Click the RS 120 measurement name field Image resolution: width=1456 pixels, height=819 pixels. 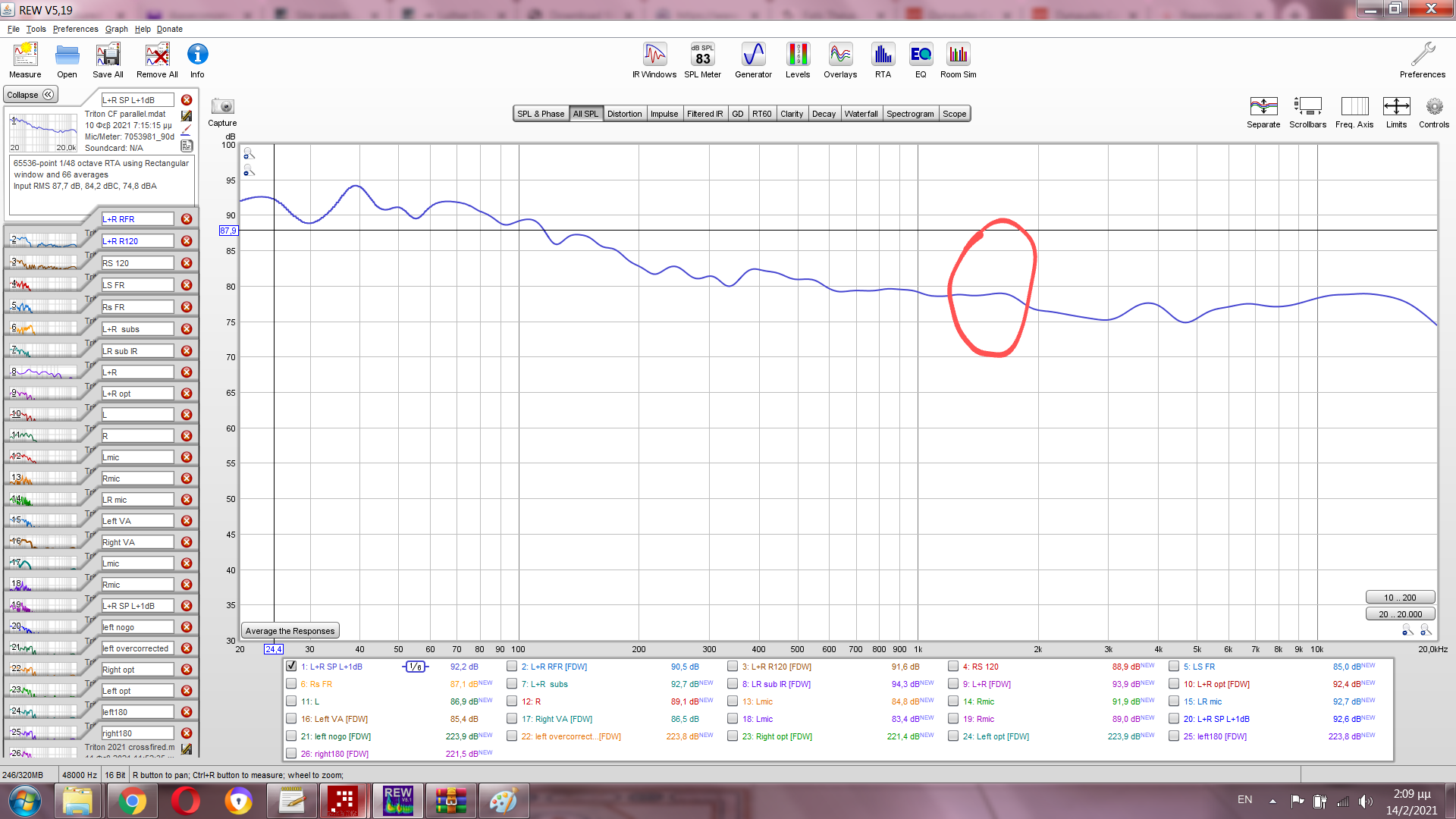pyautogui.click(x=137, y=263)
